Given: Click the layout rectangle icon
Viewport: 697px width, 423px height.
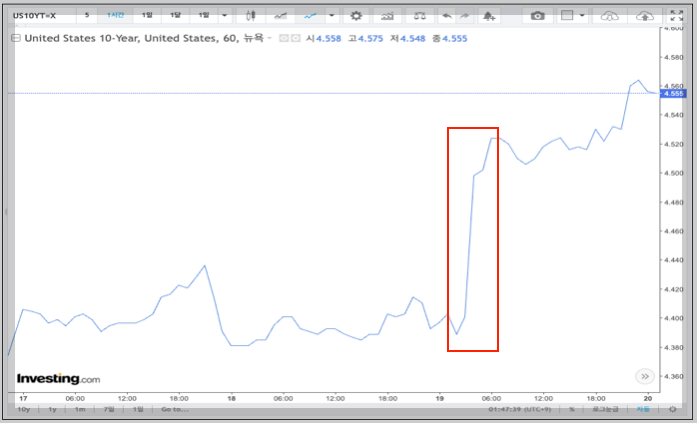Looking at the screenshot, I should click(x=567, y=16).
